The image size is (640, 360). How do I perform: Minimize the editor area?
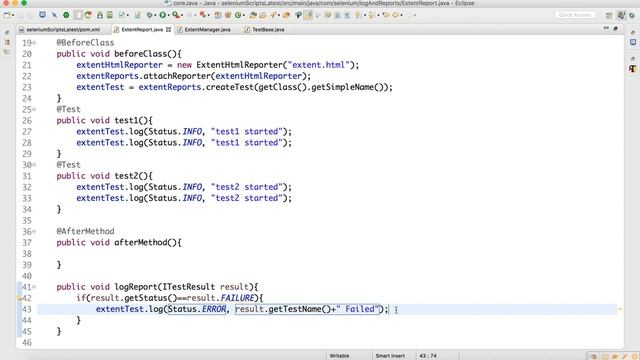pos(606,29)
